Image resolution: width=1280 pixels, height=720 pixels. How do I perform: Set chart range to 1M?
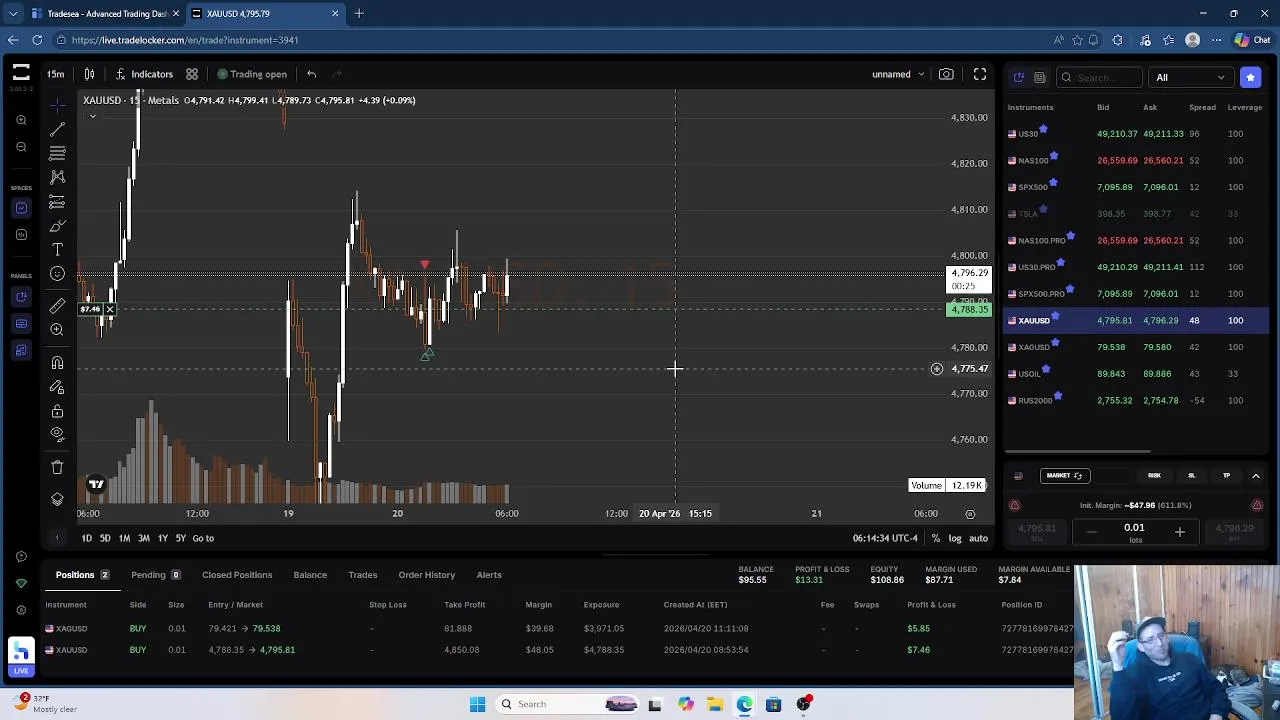click(124, 538)
